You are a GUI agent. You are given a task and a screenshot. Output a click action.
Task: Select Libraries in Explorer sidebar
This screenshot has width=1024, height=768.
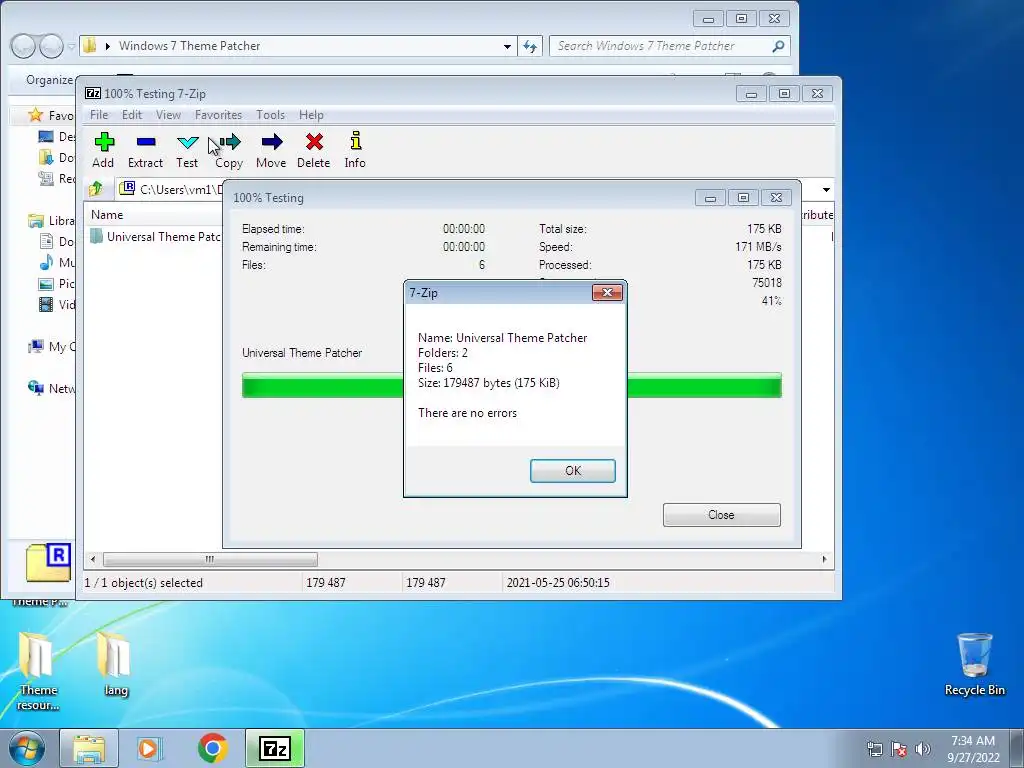click(52, 221)
